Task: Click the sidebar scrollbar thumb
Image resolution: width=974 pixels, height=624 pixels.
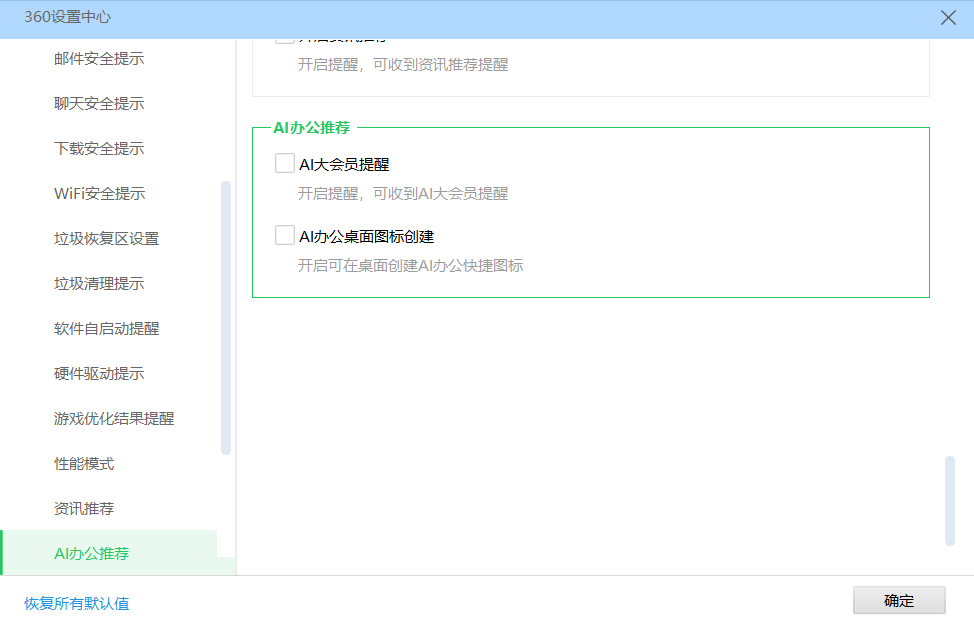Action: pos(225,318)
